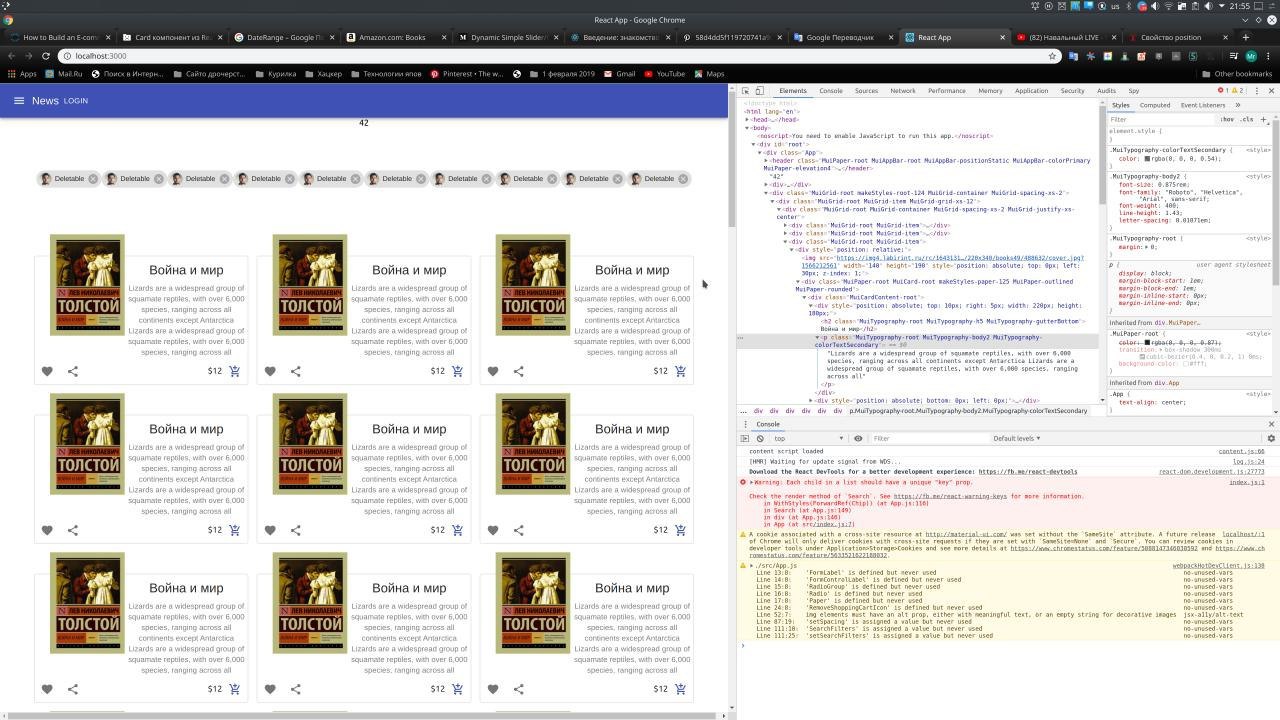Viewport: 1280px width, 720px height.
Task: Click the yellow warning count badge in DevTools
Action: point(1238,91)
